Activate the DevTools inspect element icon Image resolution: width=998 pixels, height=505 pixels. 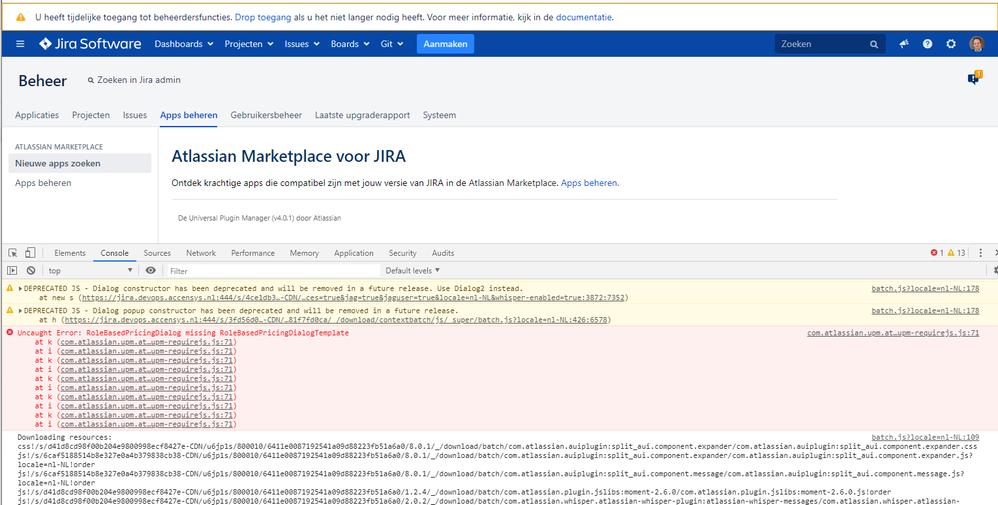coord(13,253)
